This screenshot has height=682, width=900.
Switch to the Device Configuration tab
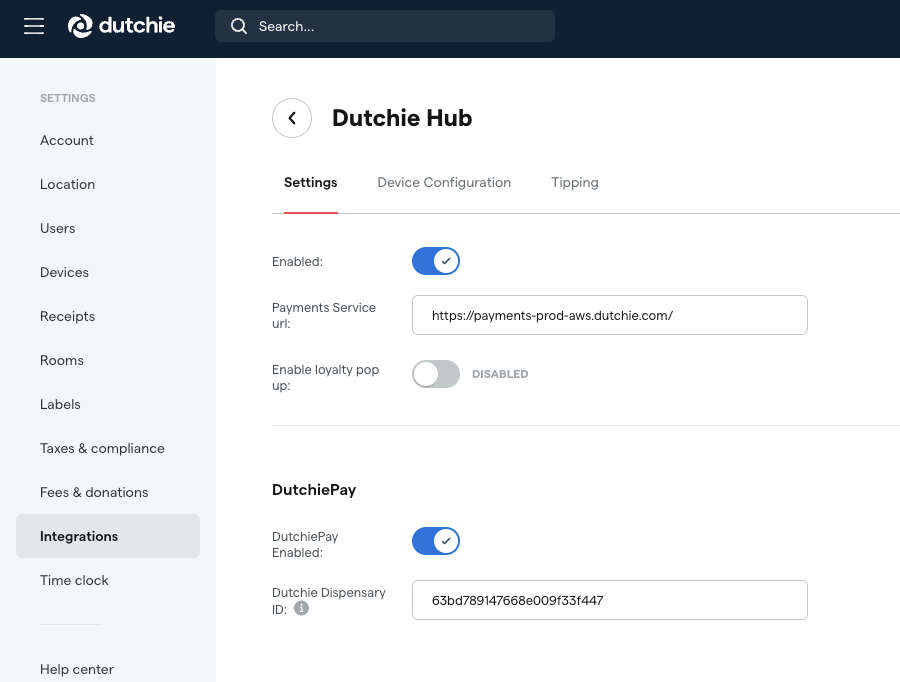click(444, 183)
